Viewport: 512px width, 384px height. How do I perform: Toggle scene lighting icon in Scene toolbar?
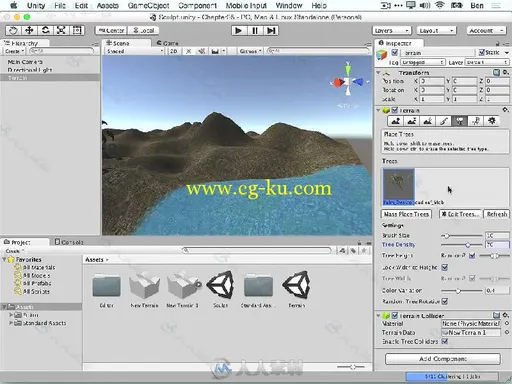tap(189, 51)
